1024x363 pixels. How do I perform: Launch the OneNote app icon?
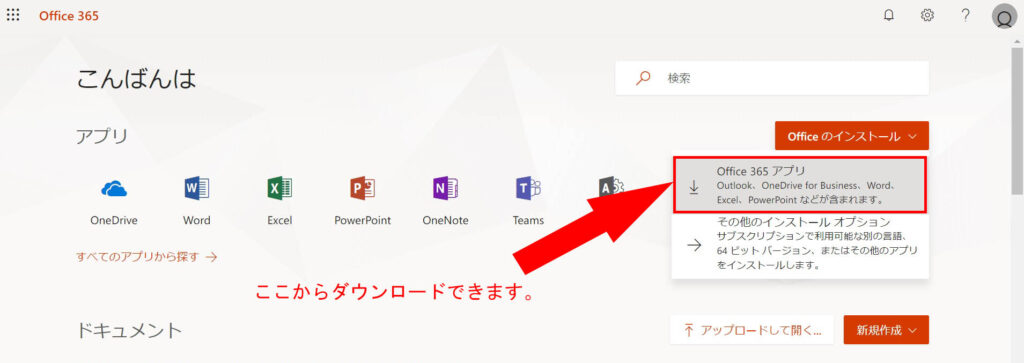(445, 189)
